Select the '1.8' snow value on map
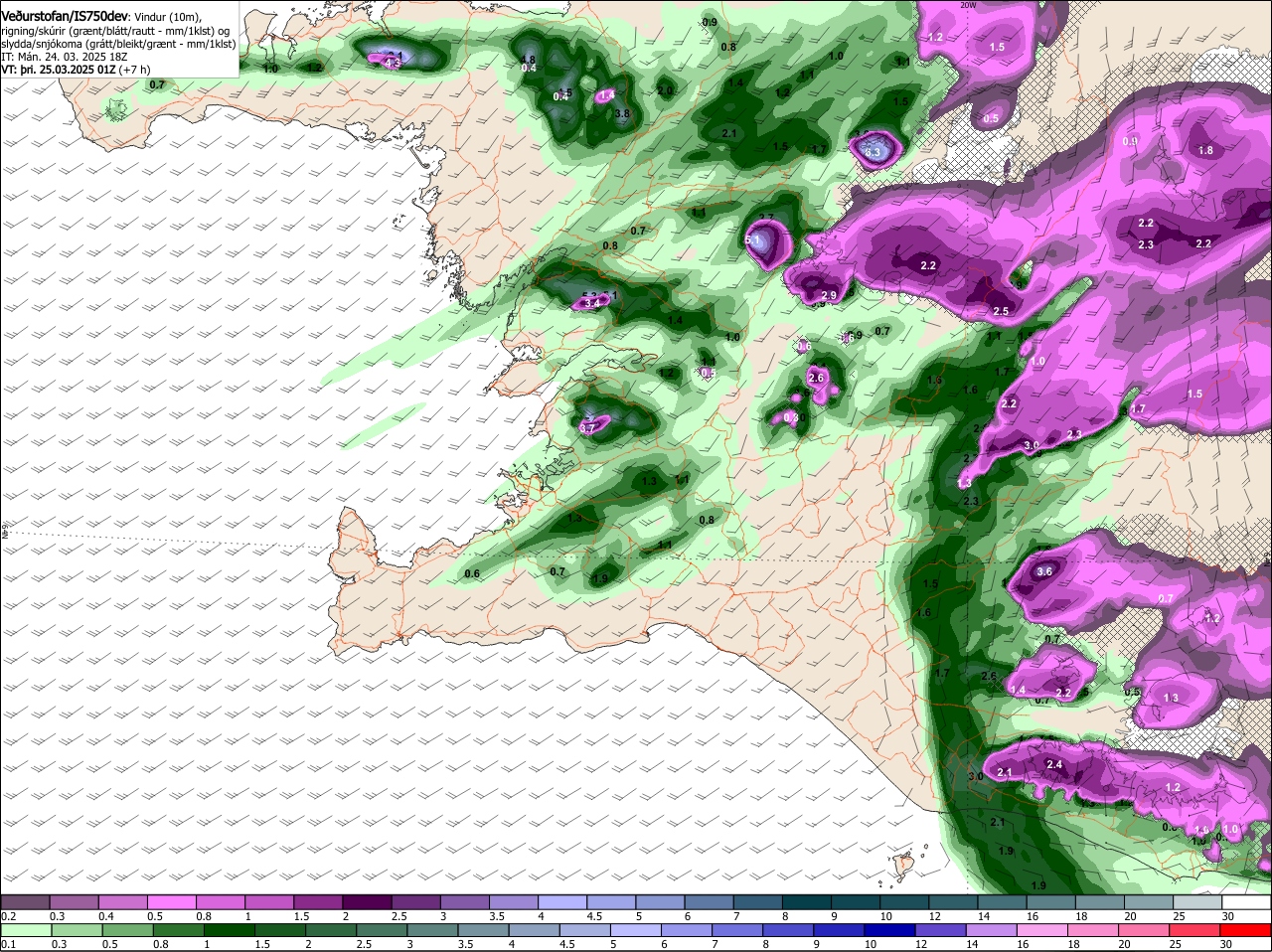1272x952 pixels. [x=1205, y=151]
